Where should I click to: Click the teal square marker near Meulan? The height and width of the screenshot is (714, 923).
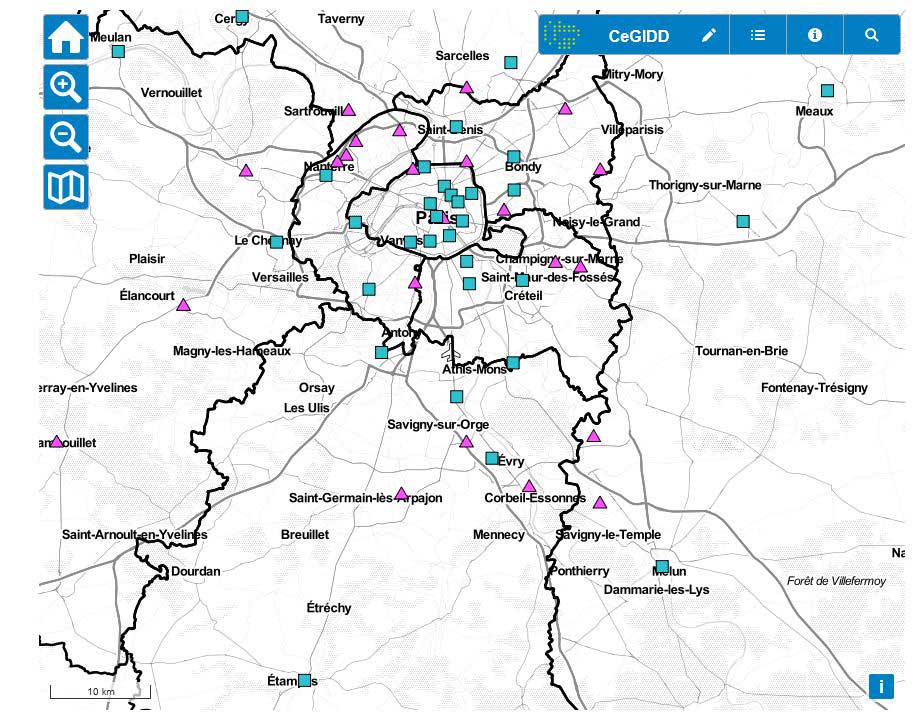pyautogui.click(x=118, y=51)
